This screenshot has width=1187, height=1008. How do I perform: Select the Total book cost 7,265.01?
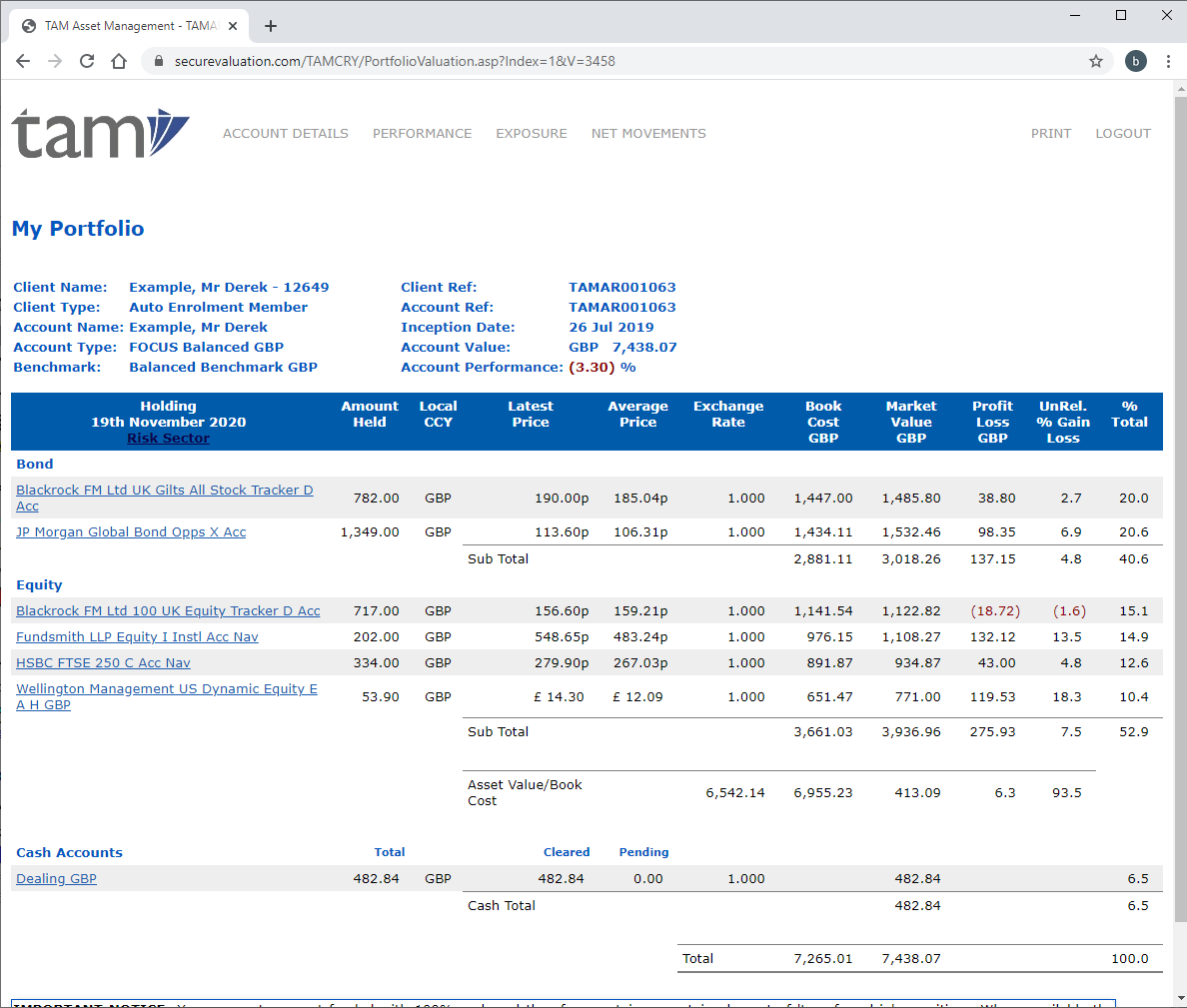[823, 958]
